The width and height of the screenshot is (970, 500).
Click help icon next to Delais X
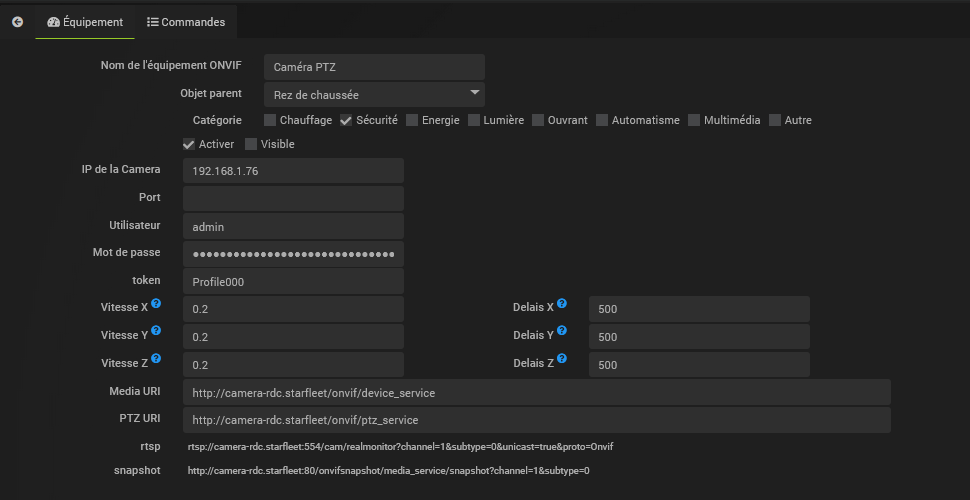562,304
